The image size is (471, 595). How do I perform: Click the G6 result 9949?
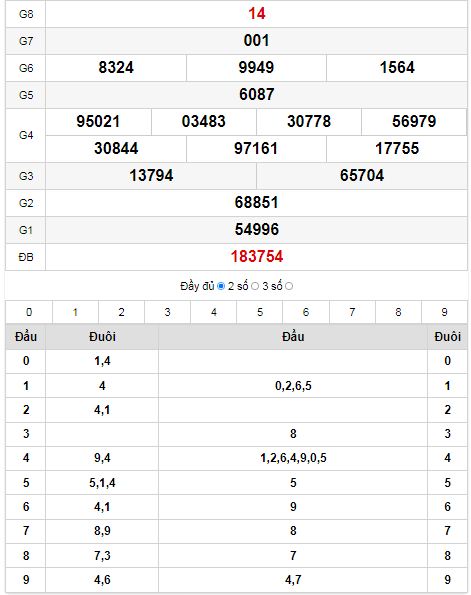click(x=256, y=68)
